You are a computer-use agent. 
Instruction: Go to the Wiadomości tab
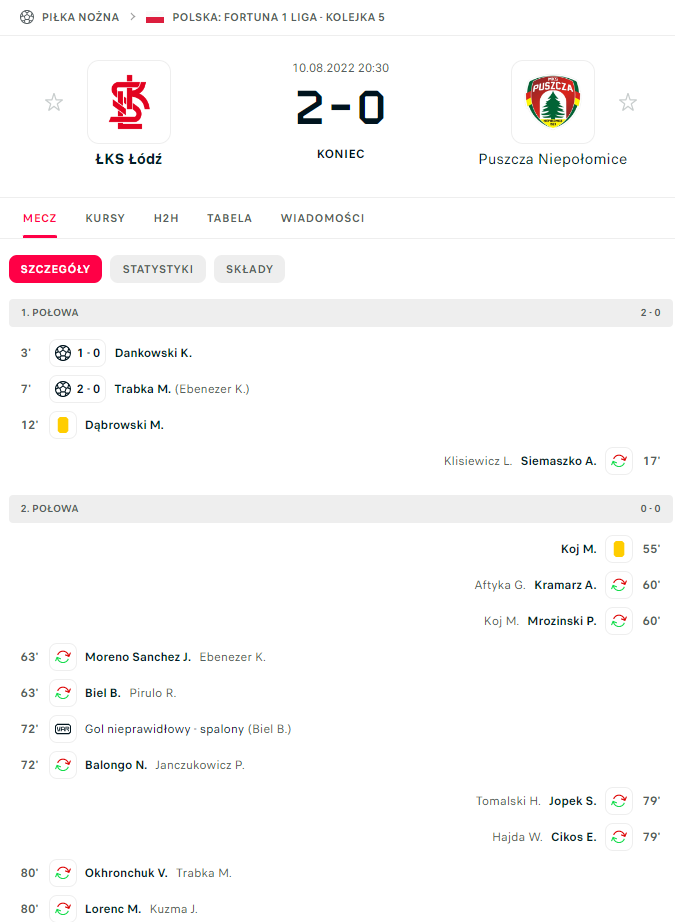[322, 218]
